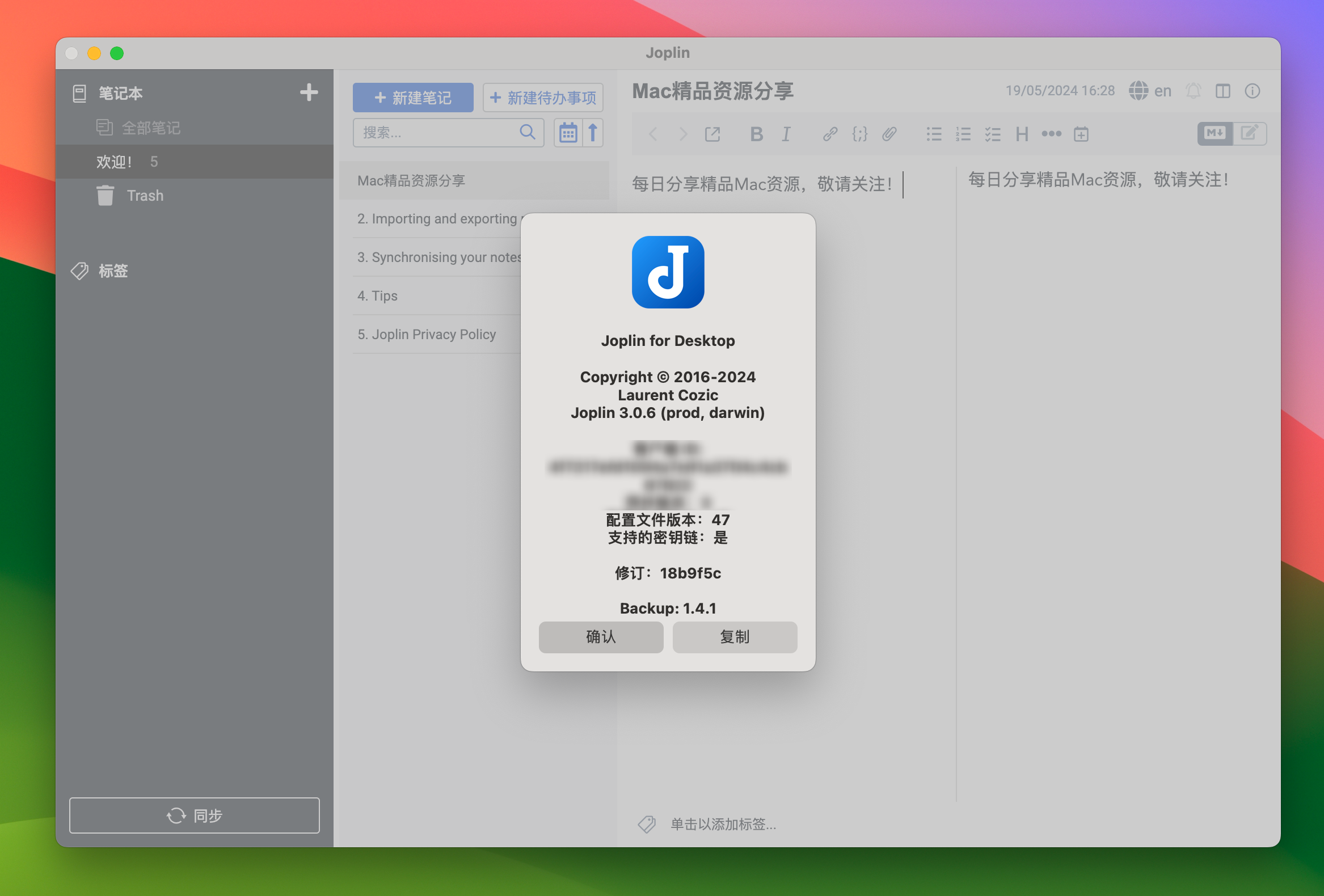Toggle the split-view editor layout

[1224, 90]
